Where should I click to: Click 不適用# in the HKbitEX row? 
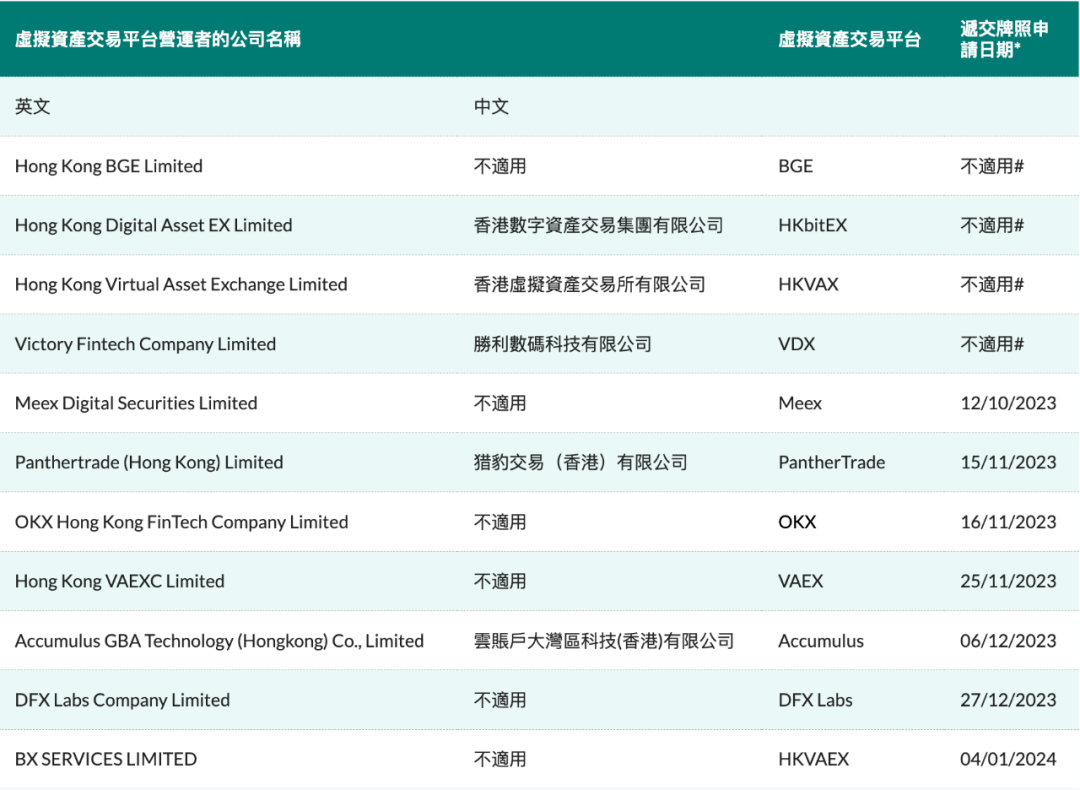pos(993,225)
